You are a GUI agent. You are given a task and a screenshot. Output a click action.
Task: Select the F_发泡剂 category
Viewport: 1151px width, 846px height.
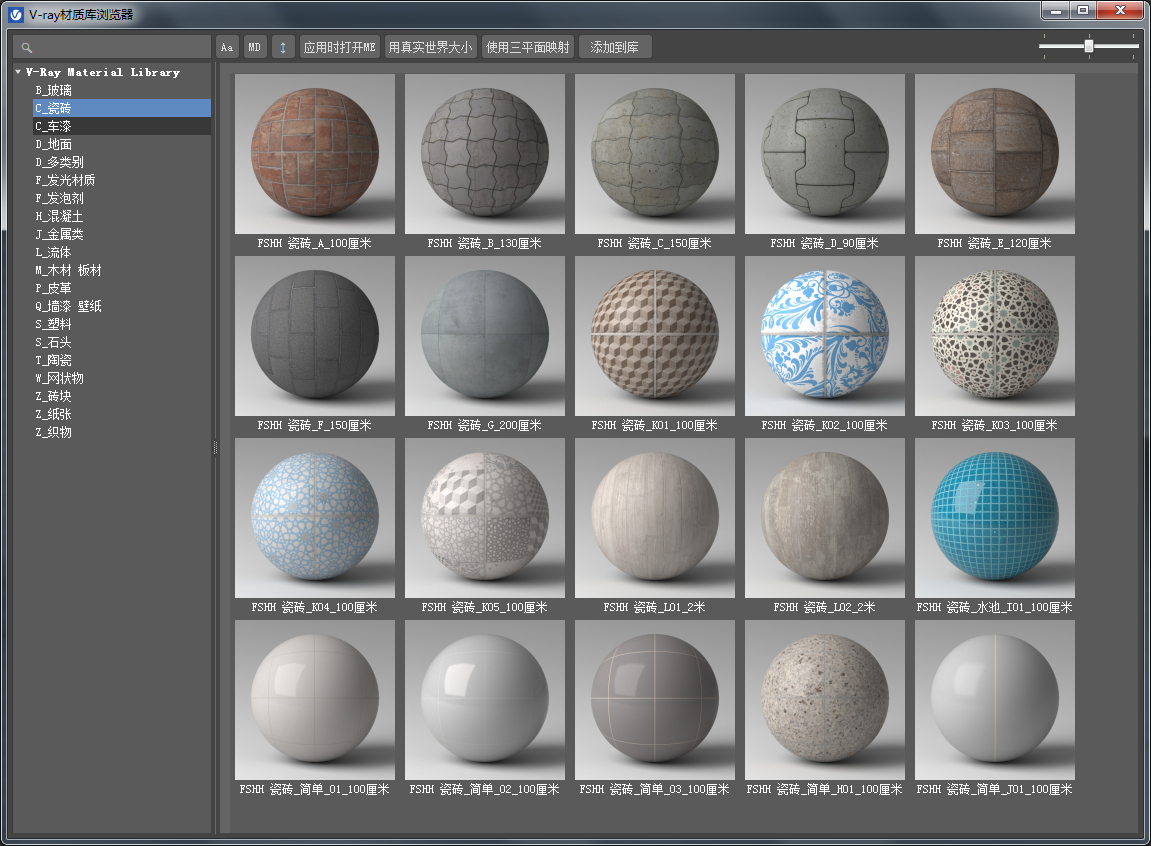point(59,198)
